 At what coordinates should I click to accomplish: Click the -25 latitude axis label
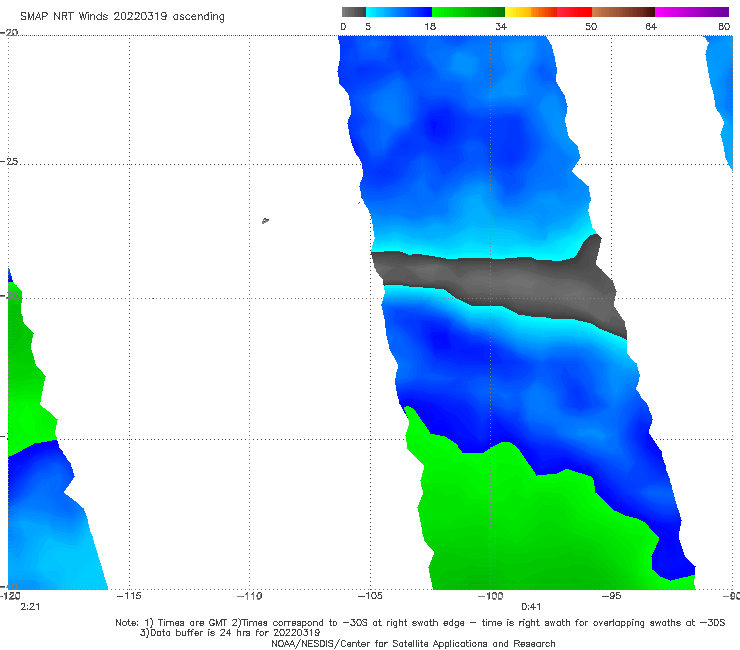click(x=9, y=161)
